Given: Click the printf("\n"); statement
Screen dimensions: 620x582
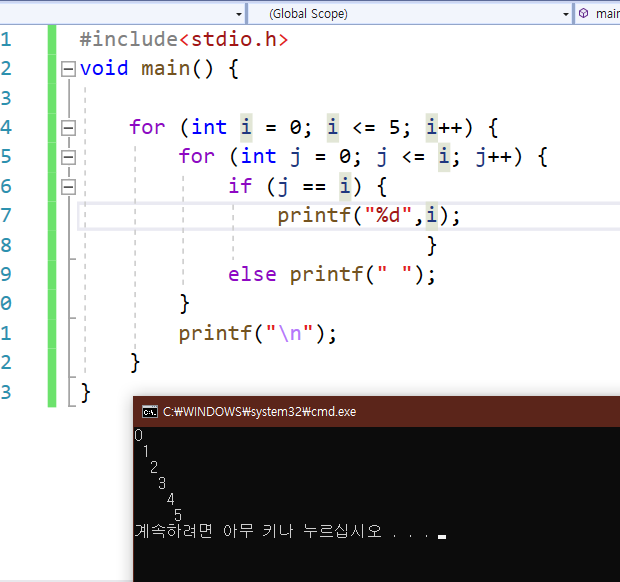Looking at the screenshot, I should pyautogui.click(x=257, y=333).
